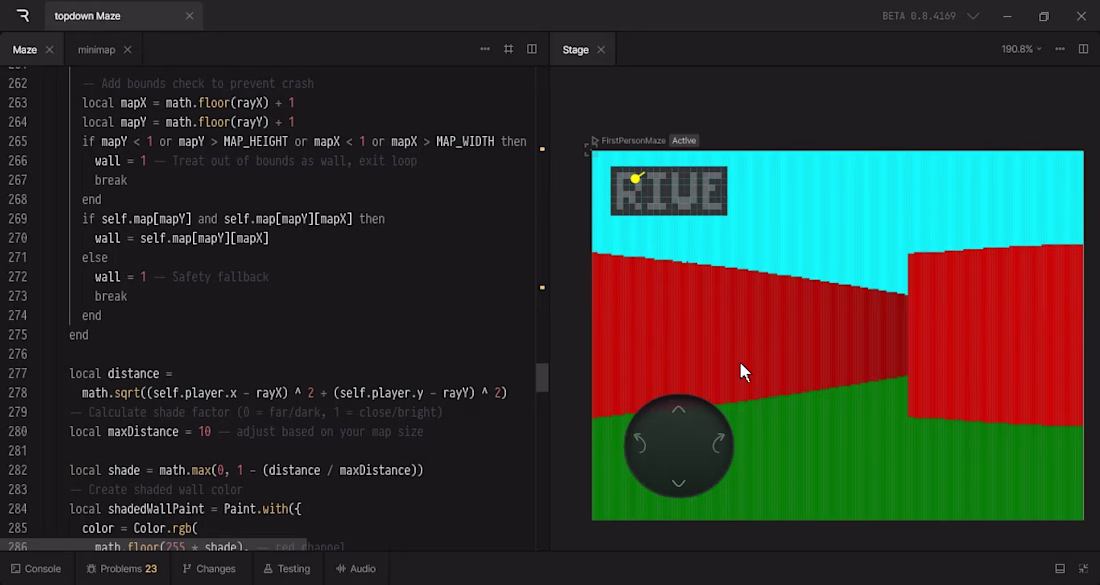Jump to the warning marker near line 265
The height and width of the screenshot is (585, 1100).
click(542, 149)
